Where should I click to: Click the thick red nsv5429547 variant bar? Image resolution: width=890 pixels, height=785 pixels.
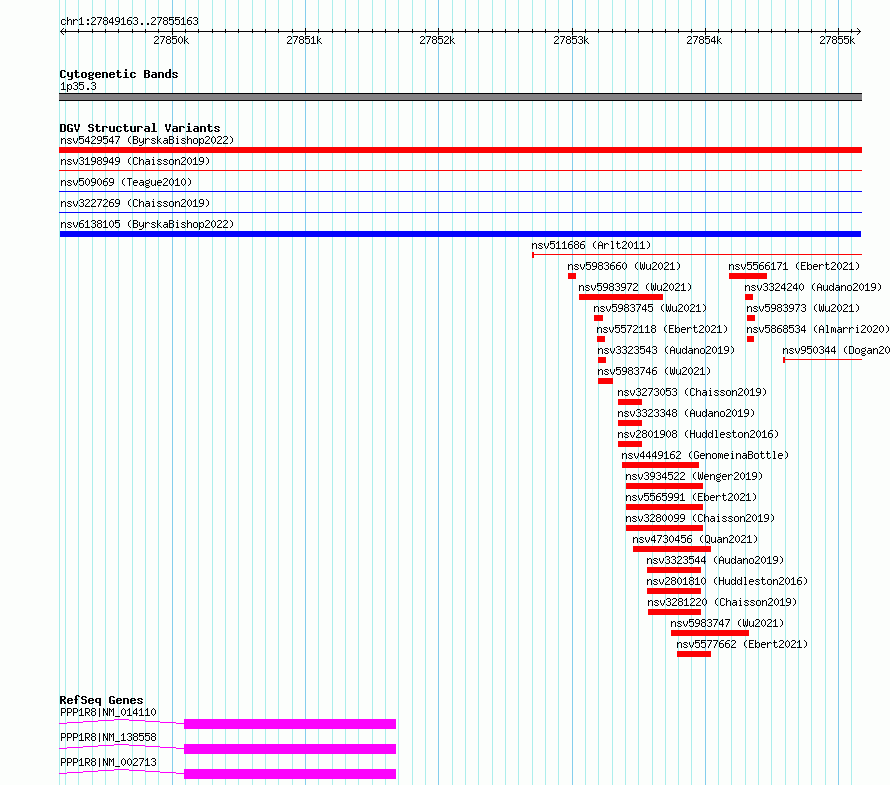[460, 150]
